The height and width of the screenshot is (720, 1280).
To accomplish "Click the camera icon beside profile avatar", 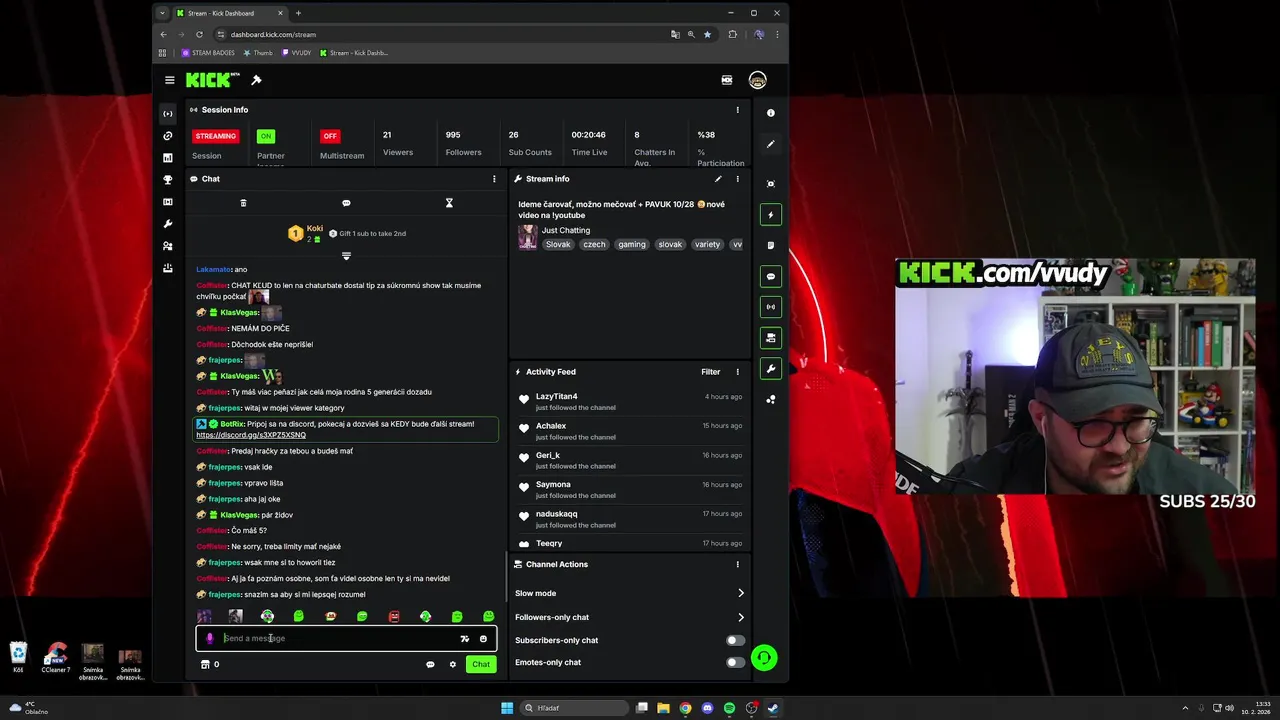I will [727, 80].
